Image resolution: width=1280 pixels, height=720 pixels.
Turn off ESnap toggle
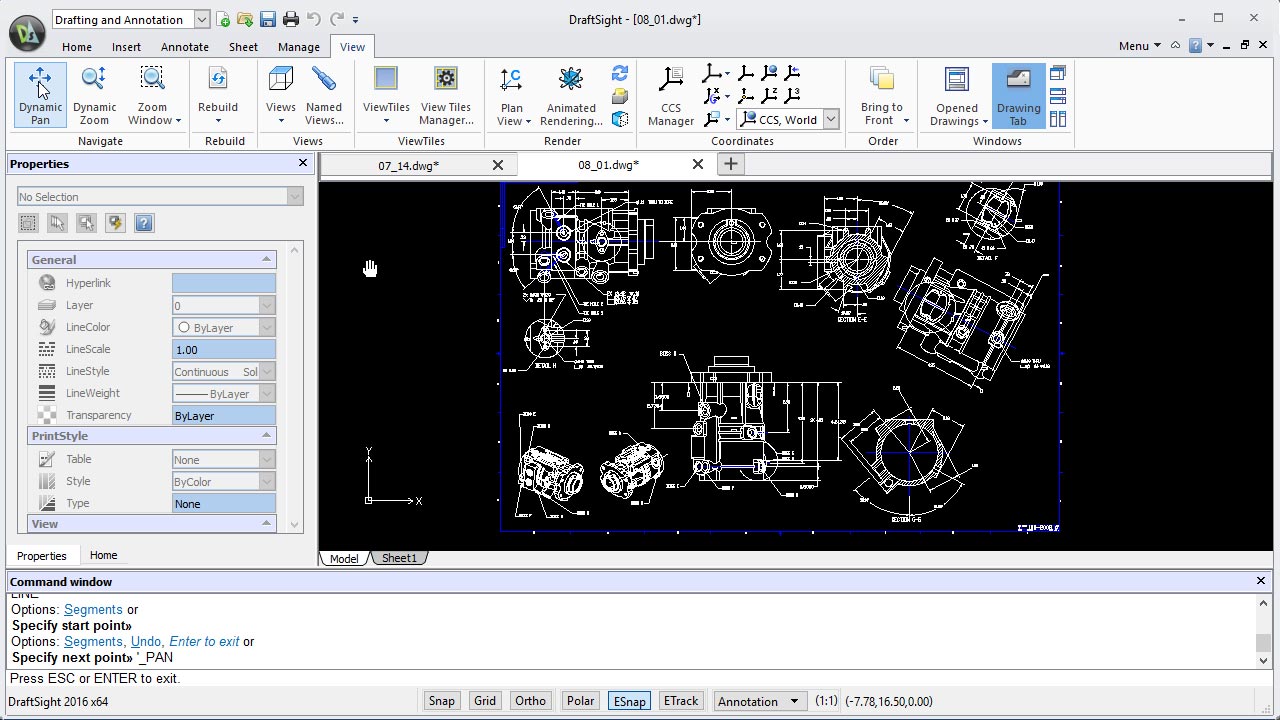tap(629, 701)
